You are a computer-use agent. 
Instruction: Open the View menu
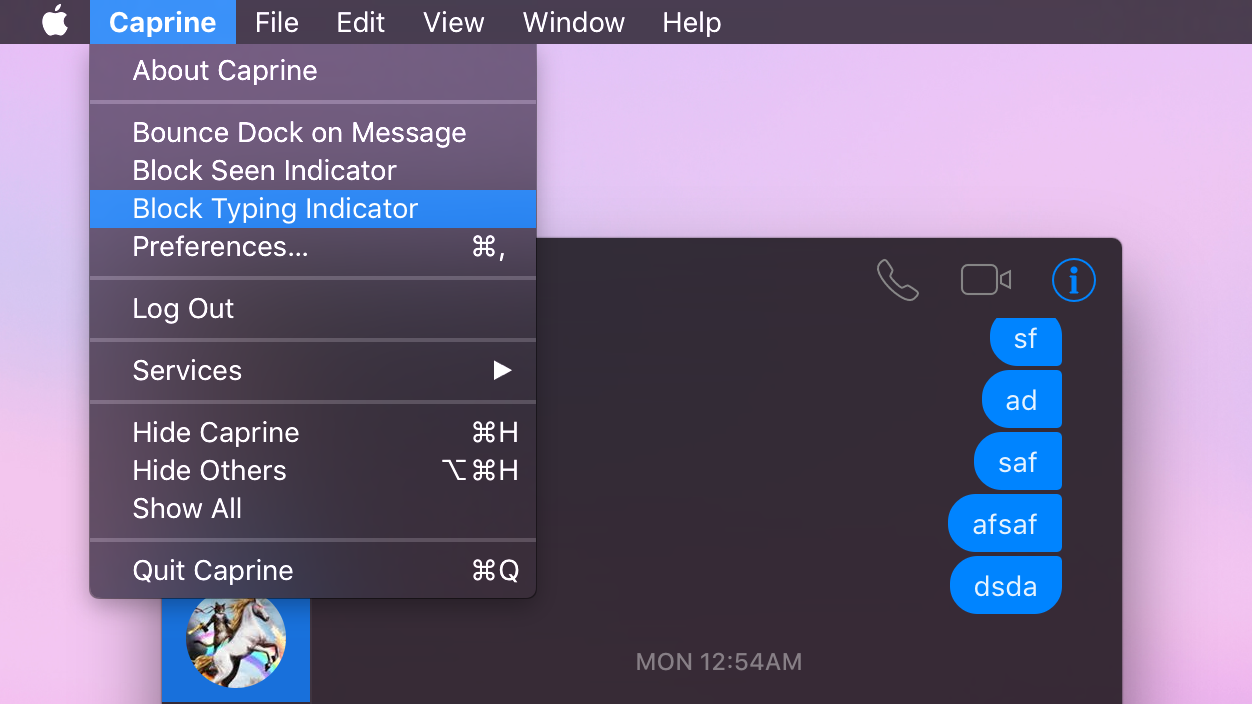click(x=453, y=22)
